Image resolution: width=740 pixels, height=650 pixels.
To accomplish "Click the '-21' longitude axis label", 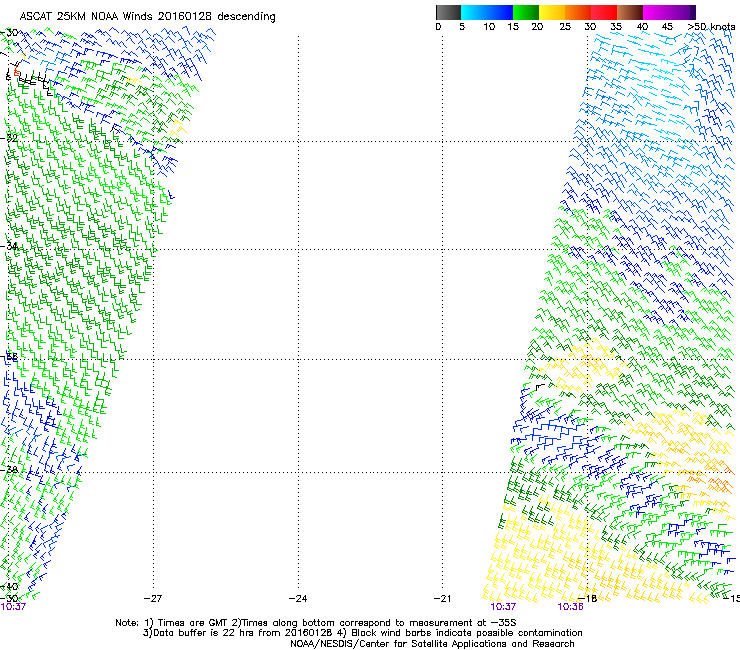I will (x=443, y=599).
